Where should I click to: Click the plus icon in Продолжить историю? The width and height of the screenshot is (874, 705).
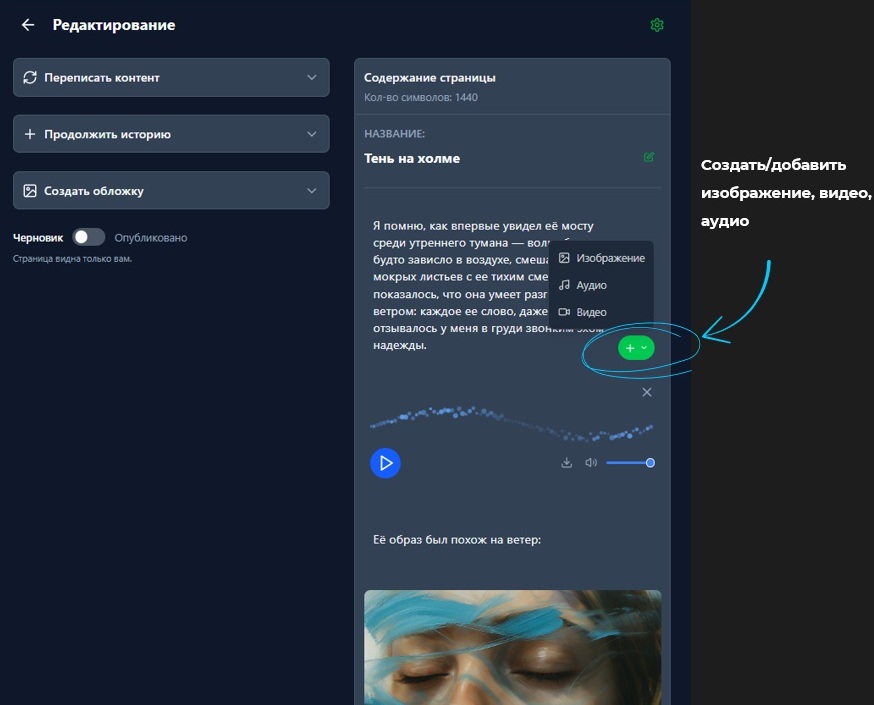coord(30,134)
